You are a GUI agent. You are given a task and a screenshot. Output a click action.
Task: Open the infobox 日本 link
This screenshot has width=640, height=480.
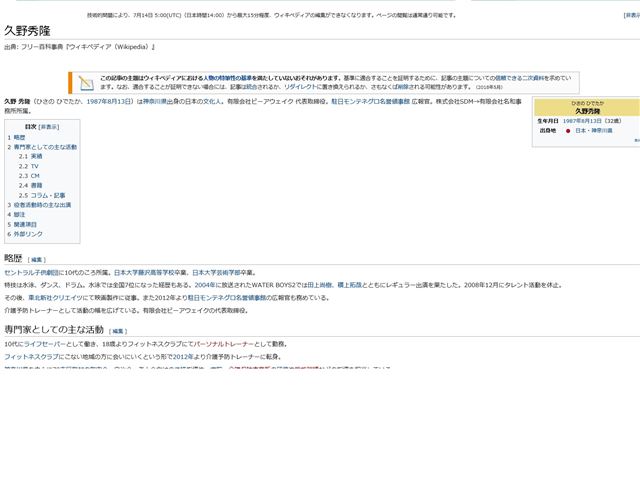(x=580, y=131)
